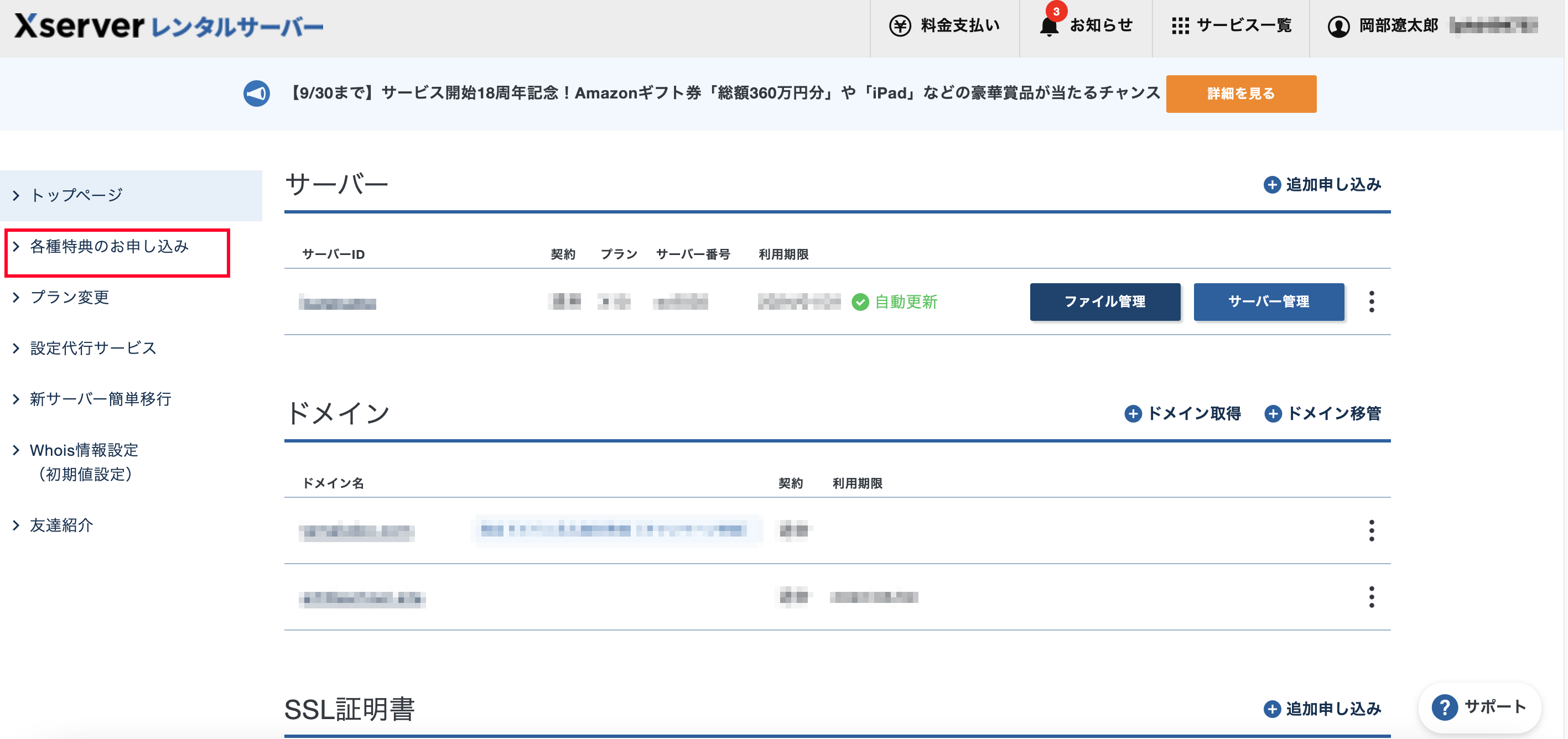Click the ファイル管理 button

point(1104,302)
